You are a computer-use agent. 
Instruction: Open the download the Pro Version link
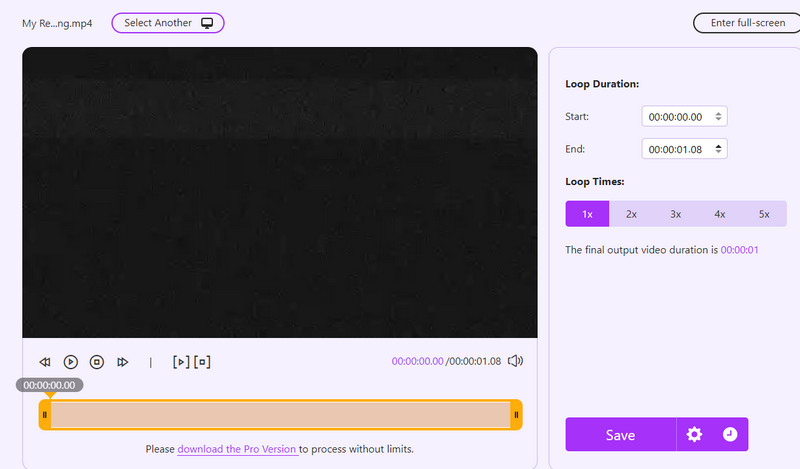(237, 449)
